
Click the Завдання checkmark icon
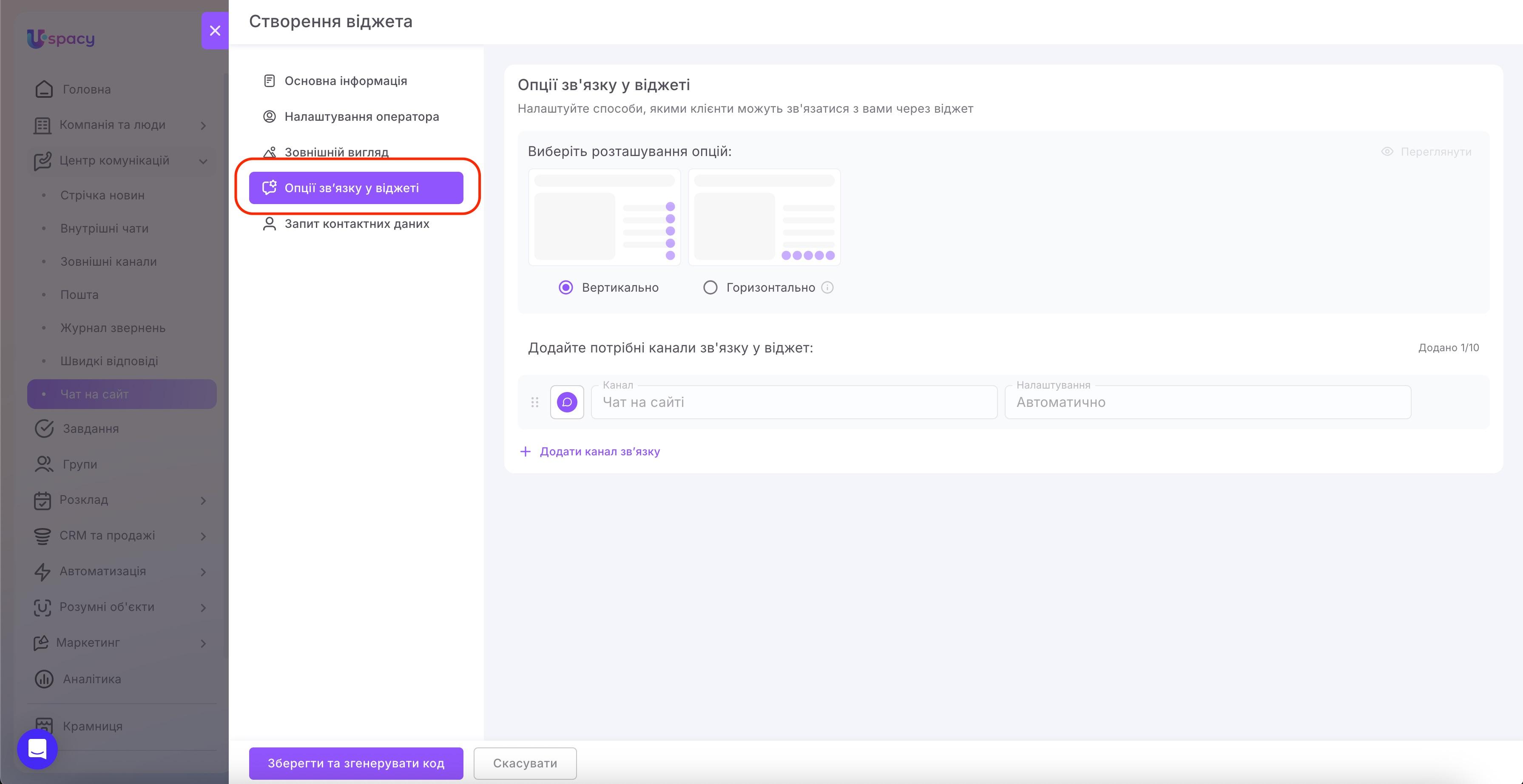pos(44,429)
